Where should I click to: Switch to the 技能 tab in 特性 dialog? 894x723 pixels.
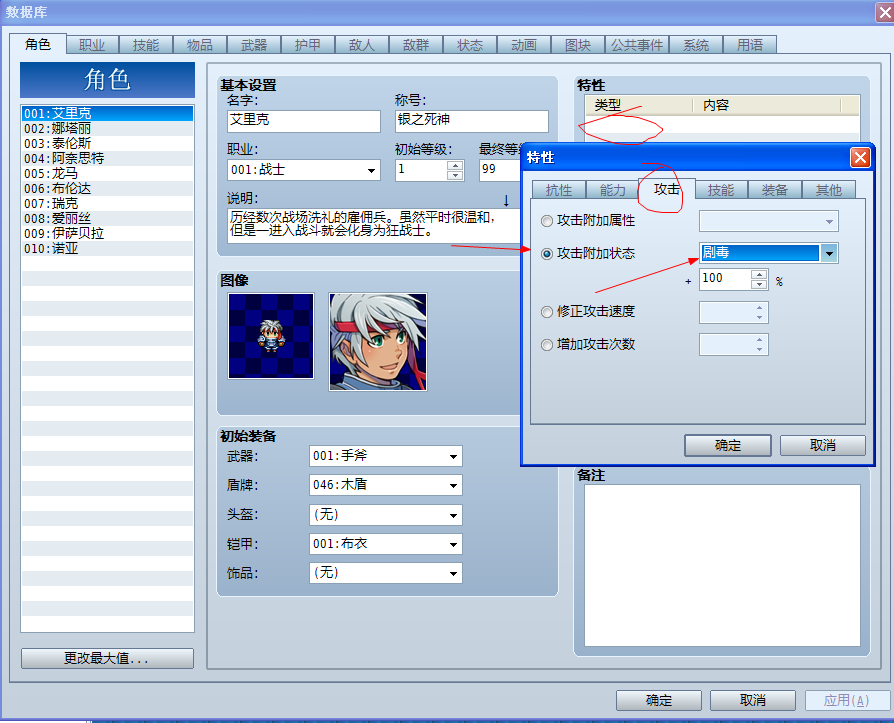tap(721, 190)
